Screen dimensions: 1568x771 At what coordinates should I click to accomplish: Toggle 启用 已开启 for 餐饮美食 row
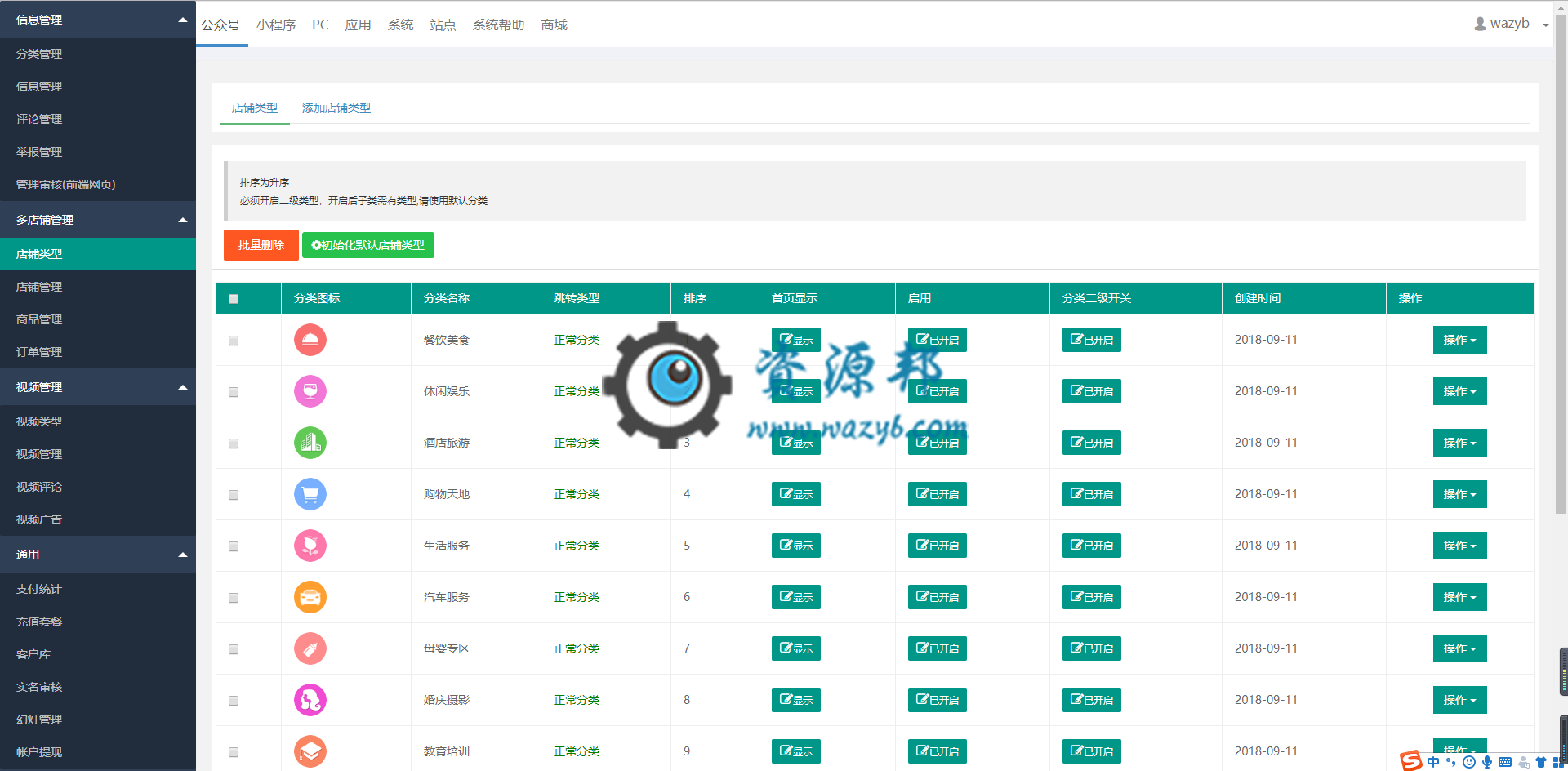pyautogui.click(x=938, y=340)
